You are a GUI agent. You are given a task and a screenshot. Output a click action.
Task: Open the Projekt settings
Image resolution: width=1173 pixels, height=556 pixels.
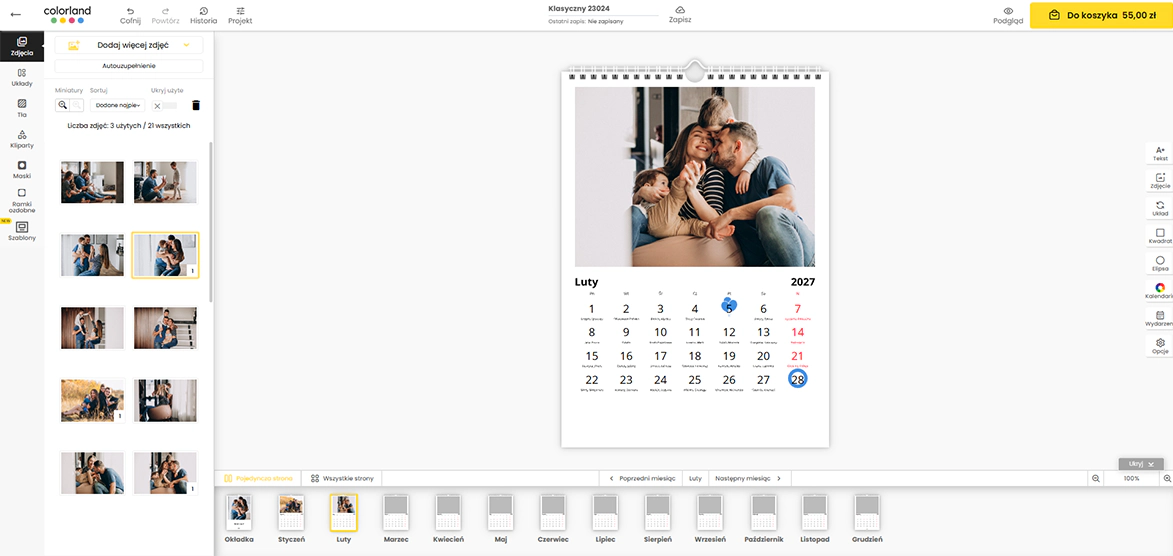[240, 15]
